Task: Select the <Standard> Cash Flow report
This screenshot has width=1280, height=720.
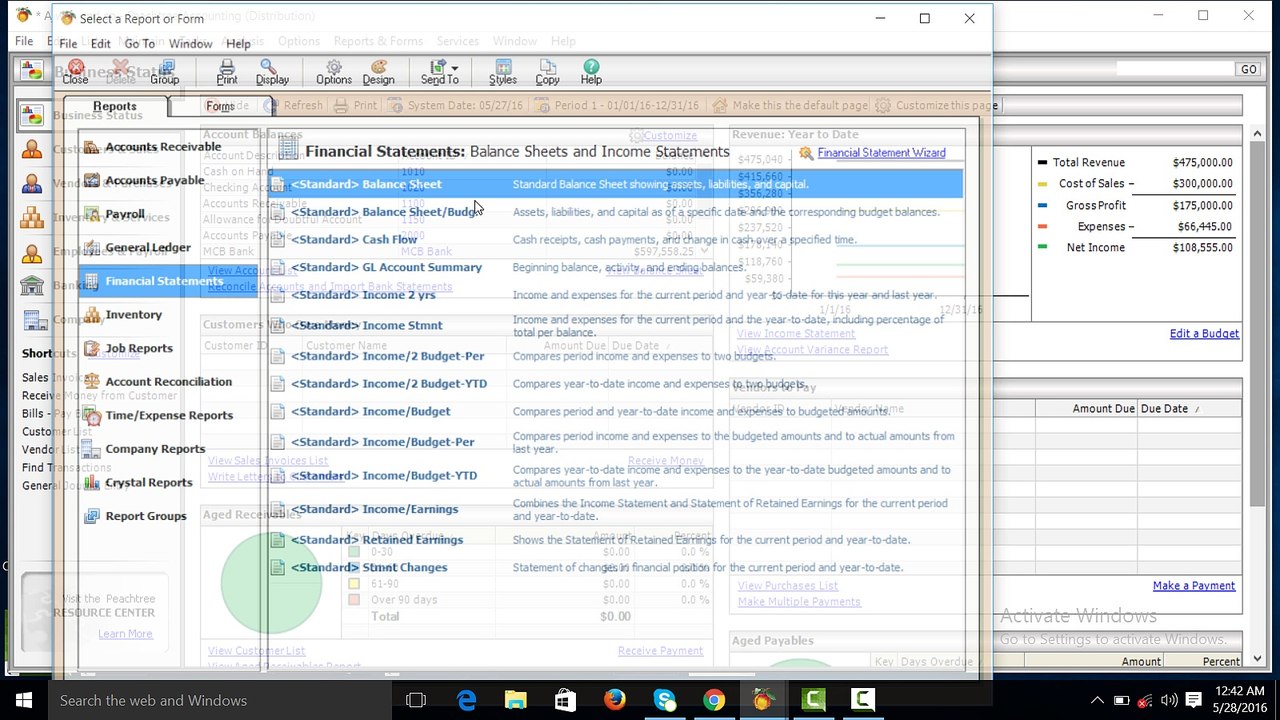Action: [615, 240]
